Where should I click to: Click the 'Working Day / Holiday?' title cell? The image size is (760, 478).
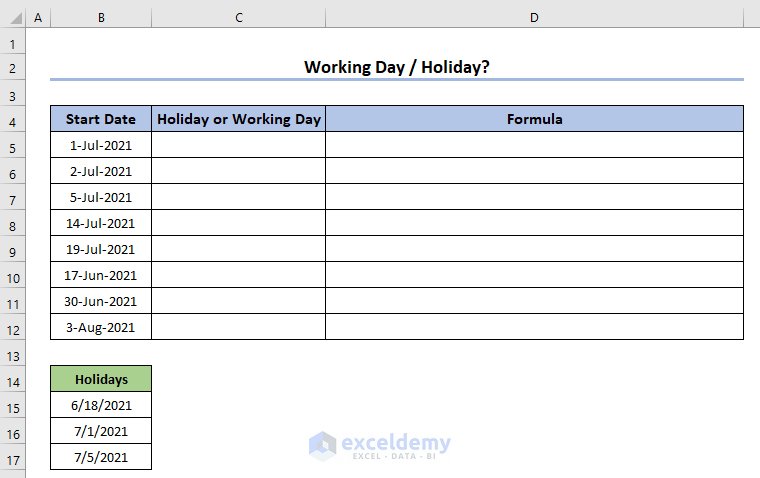[x=397, y=67]
